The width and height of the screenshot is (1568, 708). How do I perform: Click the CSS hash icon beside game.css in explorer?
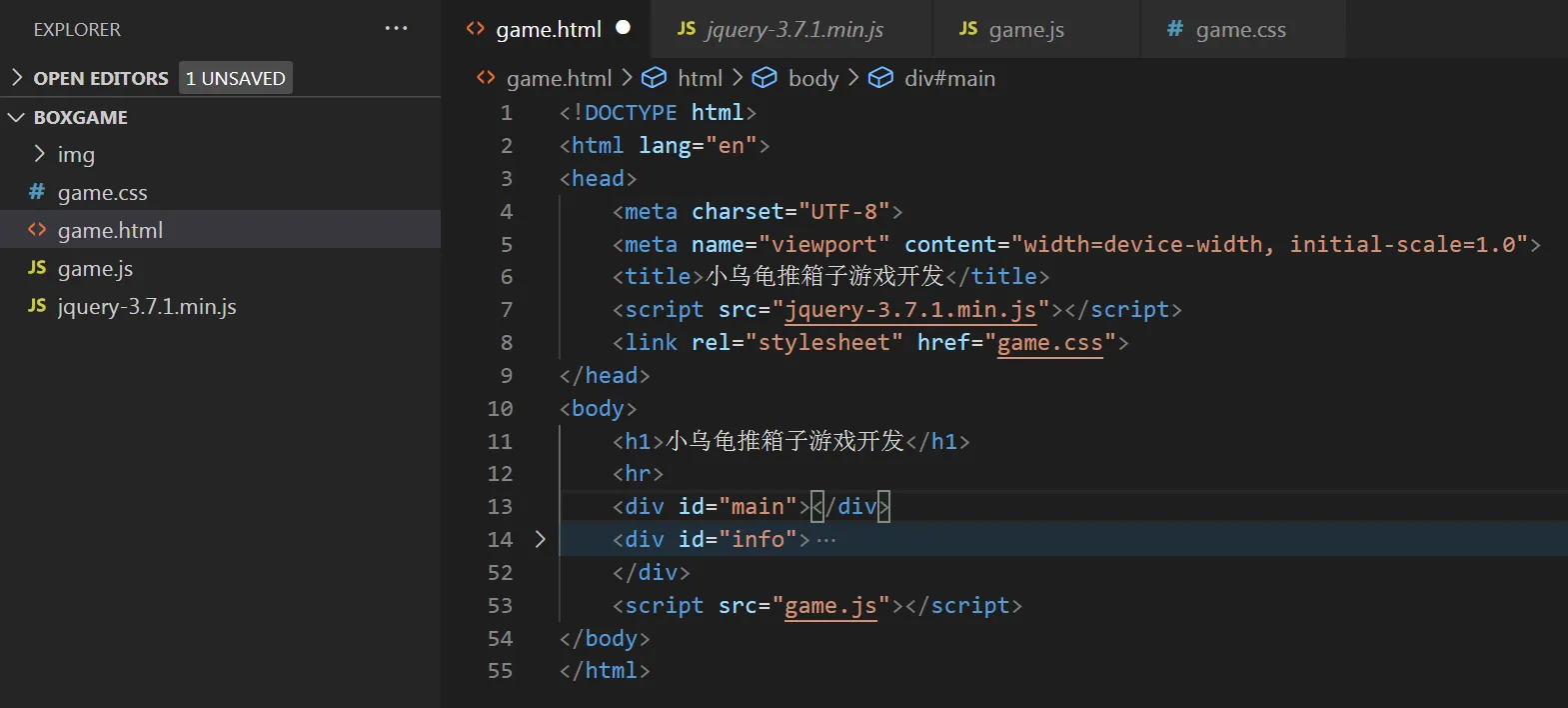click(37, 191)
